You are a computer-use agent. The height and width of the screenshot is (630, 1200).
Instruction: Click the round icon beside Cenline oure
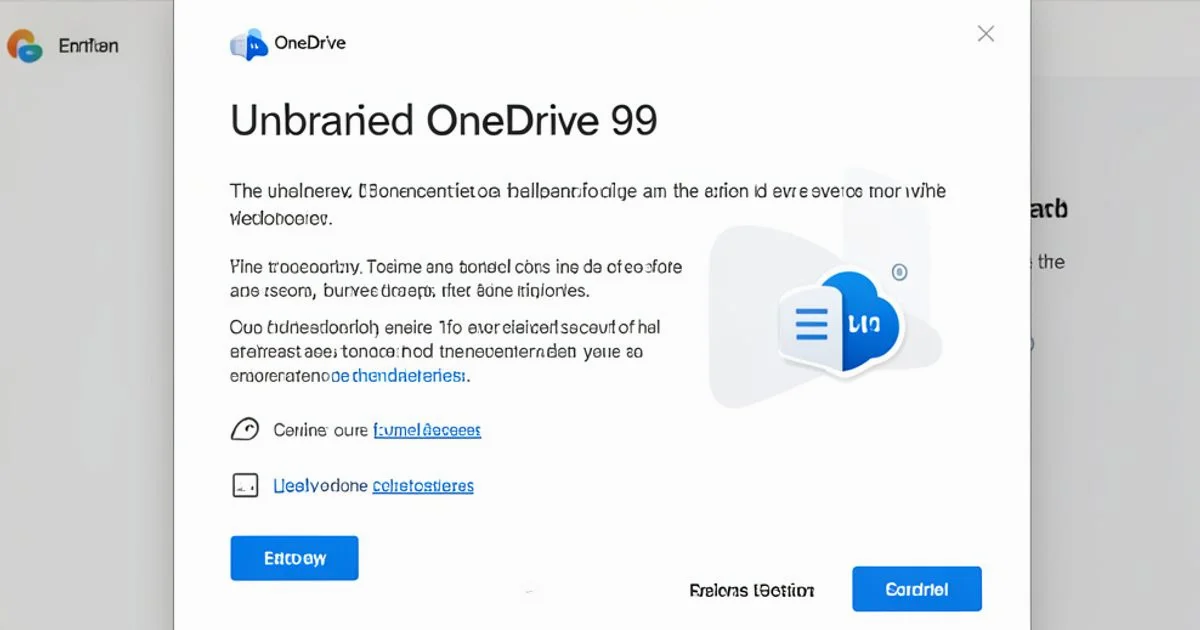point(245,430)
